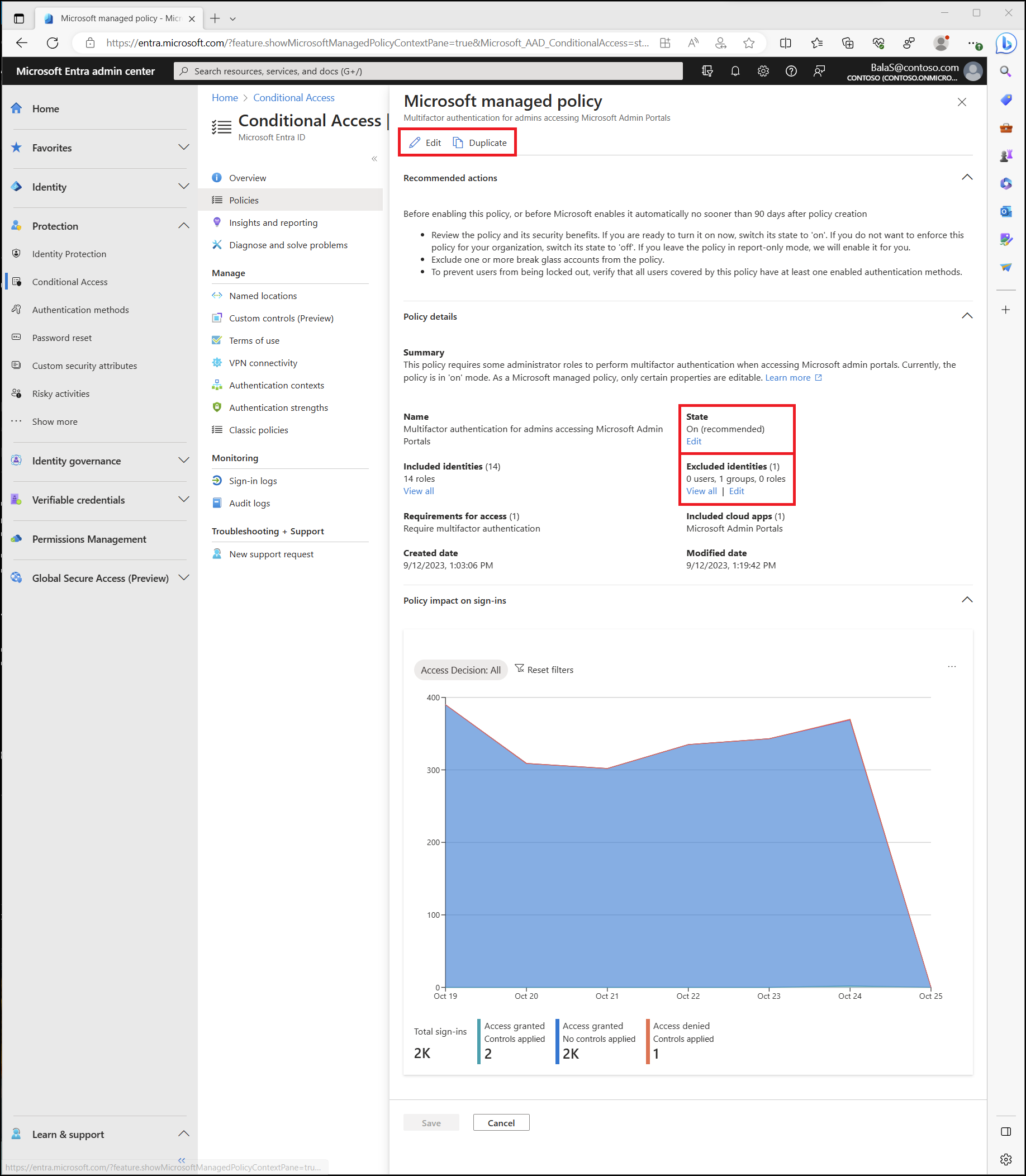Click Reset filters above the chart

click(x=544, y=670)
